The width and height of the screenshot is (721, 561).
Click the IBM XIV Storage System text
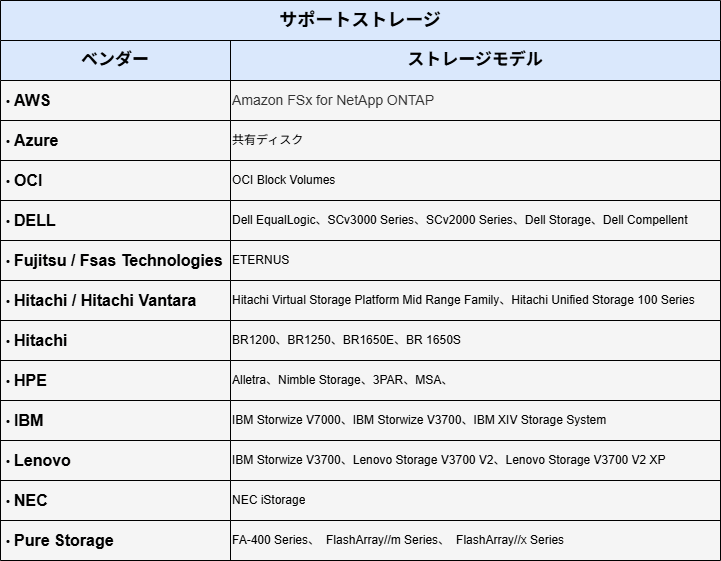540,420
